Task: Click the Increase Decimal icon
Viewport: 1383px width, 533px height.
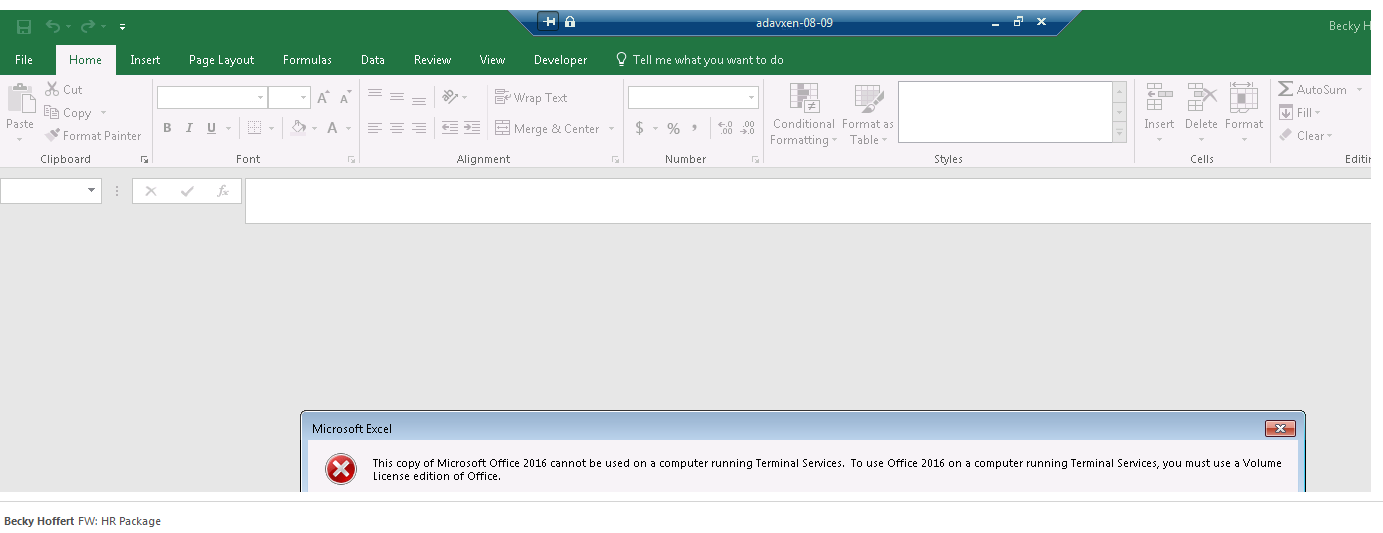Action: coord(726,128)
